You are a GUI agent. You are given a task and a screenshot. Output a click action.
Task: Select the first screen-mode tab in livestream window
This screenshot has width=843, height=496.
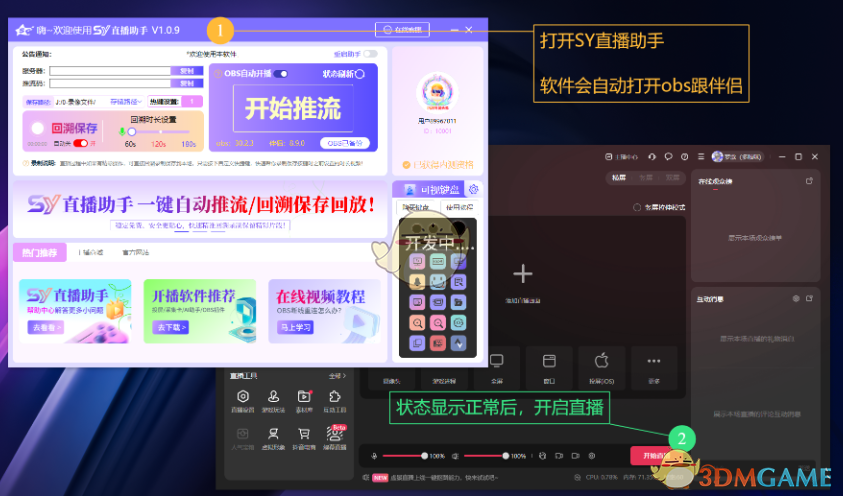click(619, 177)
